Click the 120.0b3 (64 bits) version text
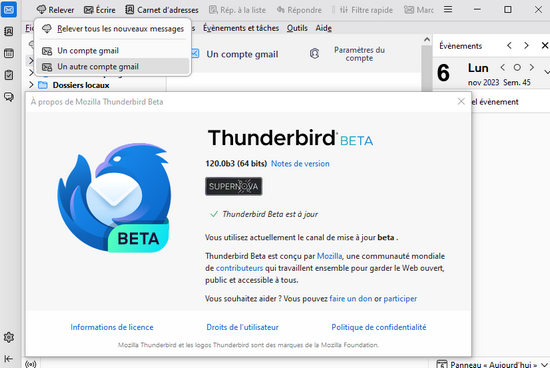Image resolution: width=550 pixels, height=368 pixels. click(236, 163)
